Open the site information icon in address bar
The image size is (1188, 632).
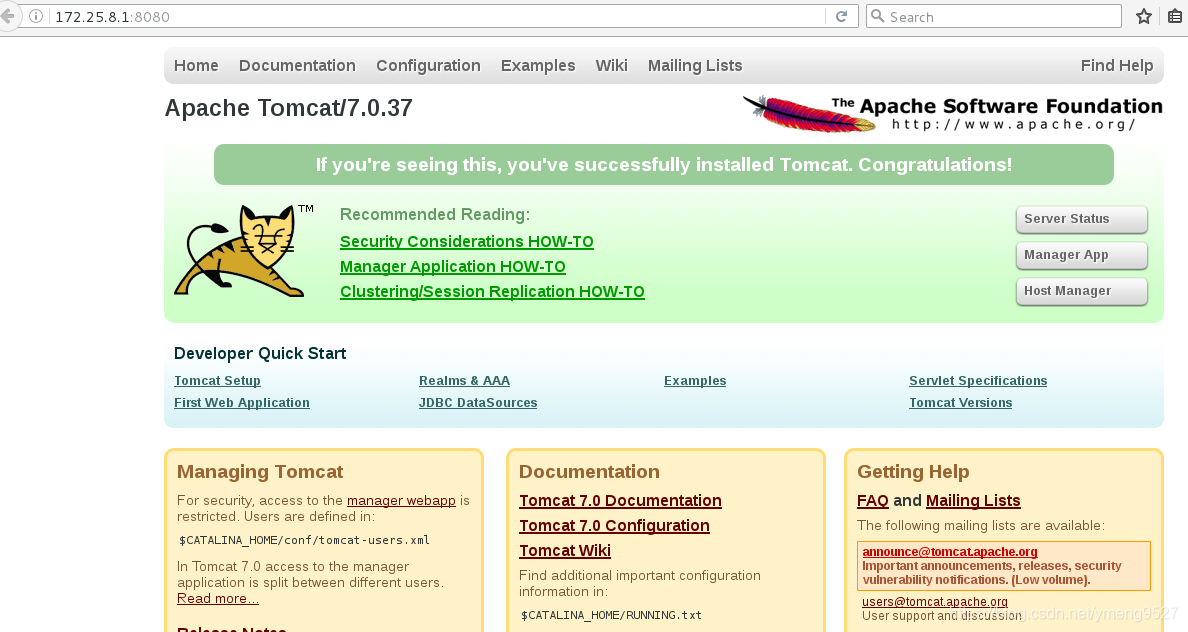pos(36,17)
